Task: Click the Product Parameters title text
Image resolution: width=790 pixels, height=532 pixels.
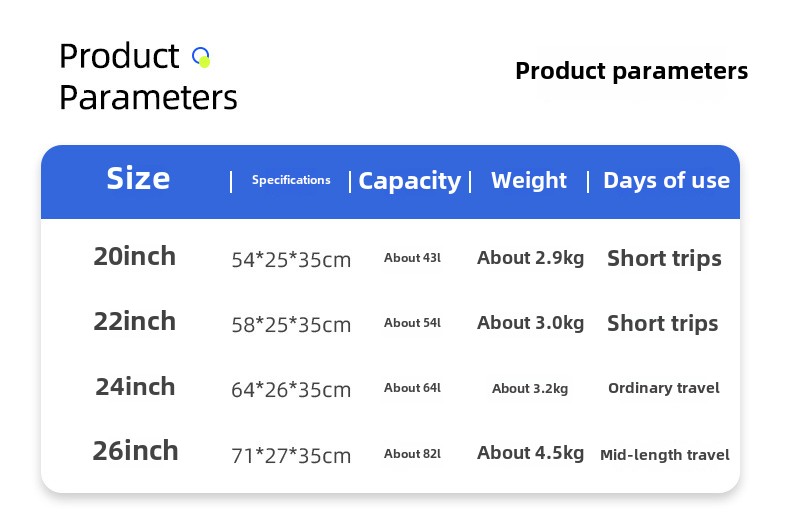Action: (147, 77)
